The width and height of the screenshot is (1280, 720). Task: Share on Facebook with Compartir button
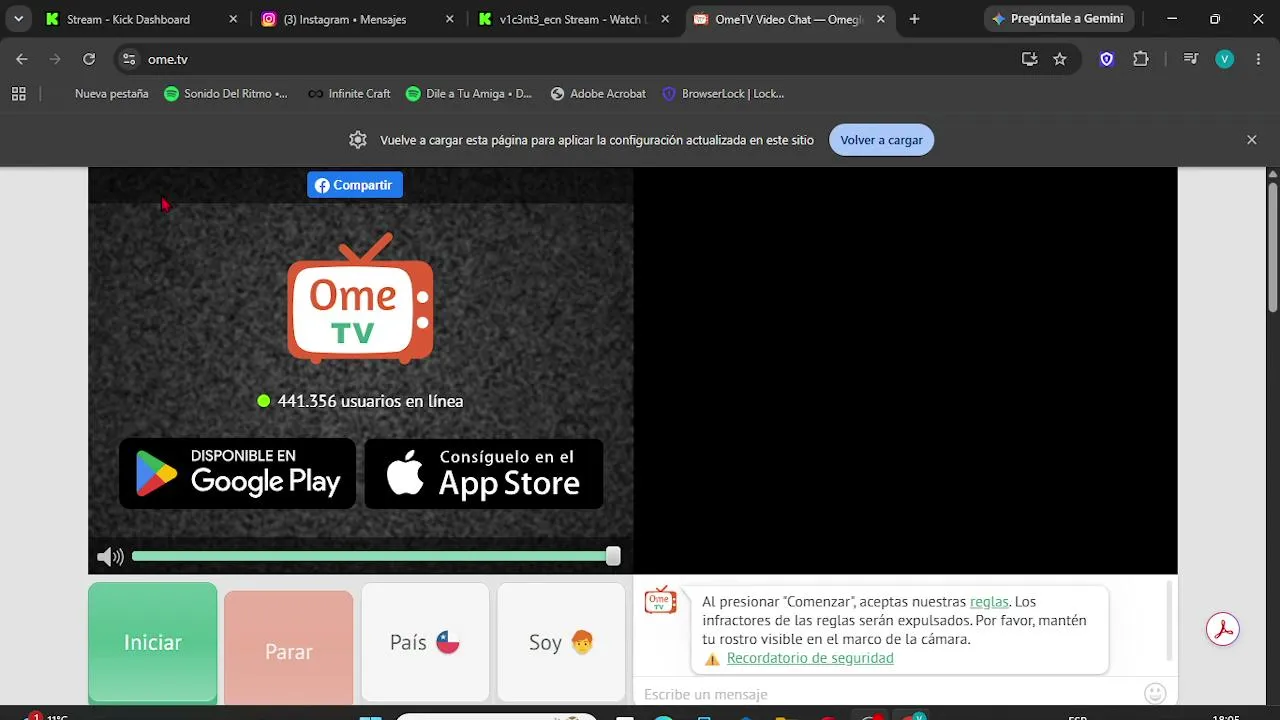pyautogui.click(x=355, y=185)
